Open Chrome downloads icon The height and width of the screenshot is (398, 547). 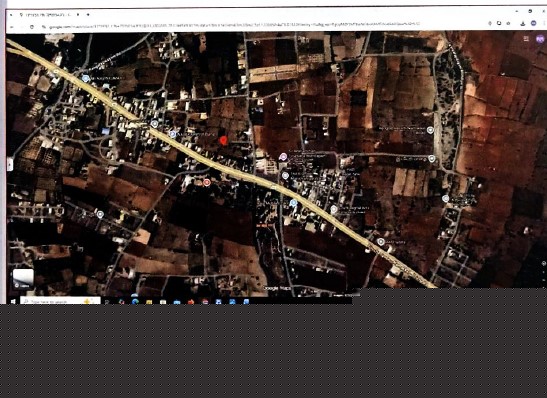(523, 23)
